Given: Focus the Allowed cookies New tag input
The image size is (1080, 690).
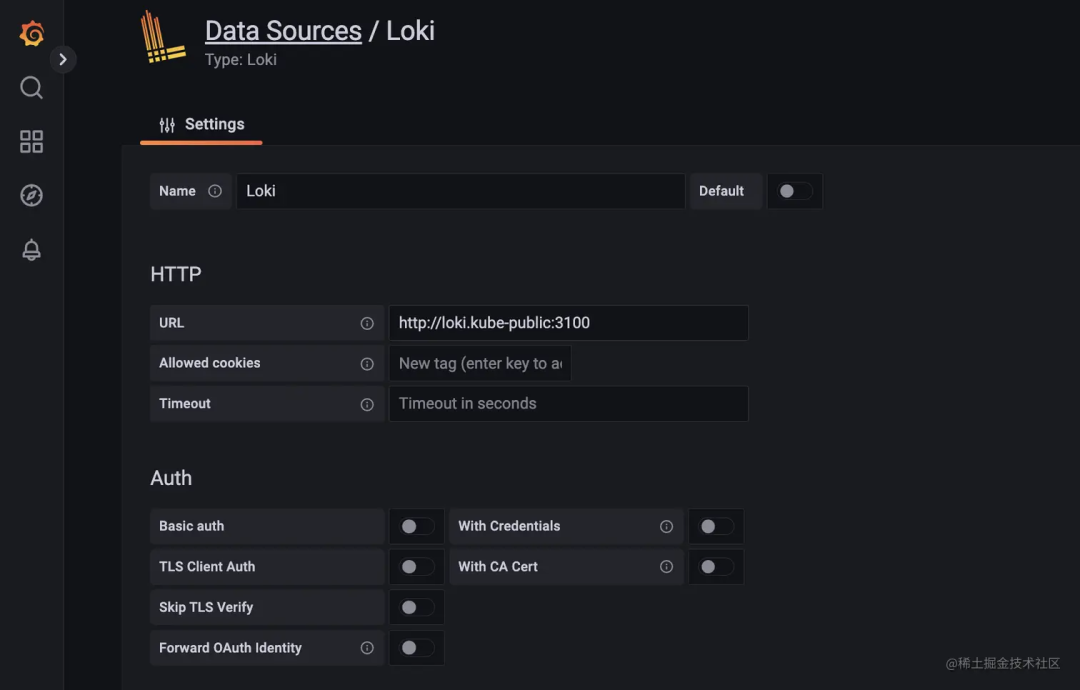Looking at the screenshot, I should (480, 364).
